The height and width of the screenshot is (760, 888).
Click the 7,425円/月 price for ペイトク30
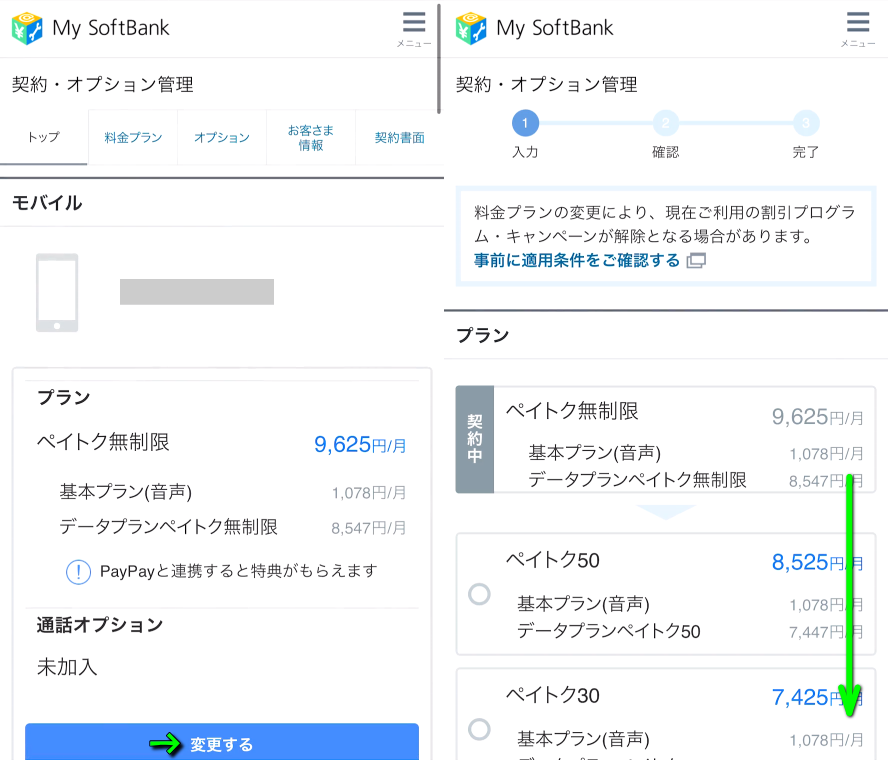(x=817, y=697)
